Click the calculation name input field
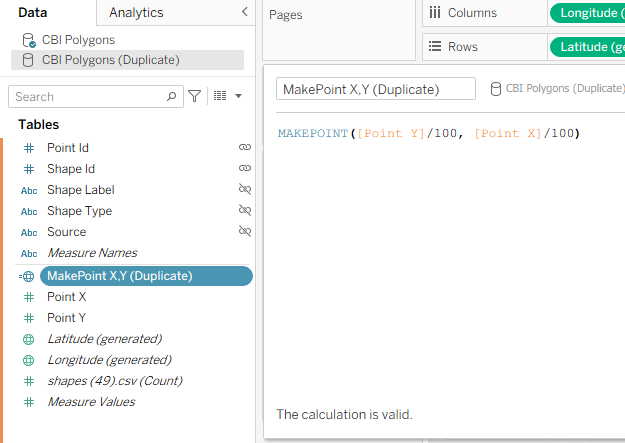This screenshot has width=625, height=443. coord(375,89)
